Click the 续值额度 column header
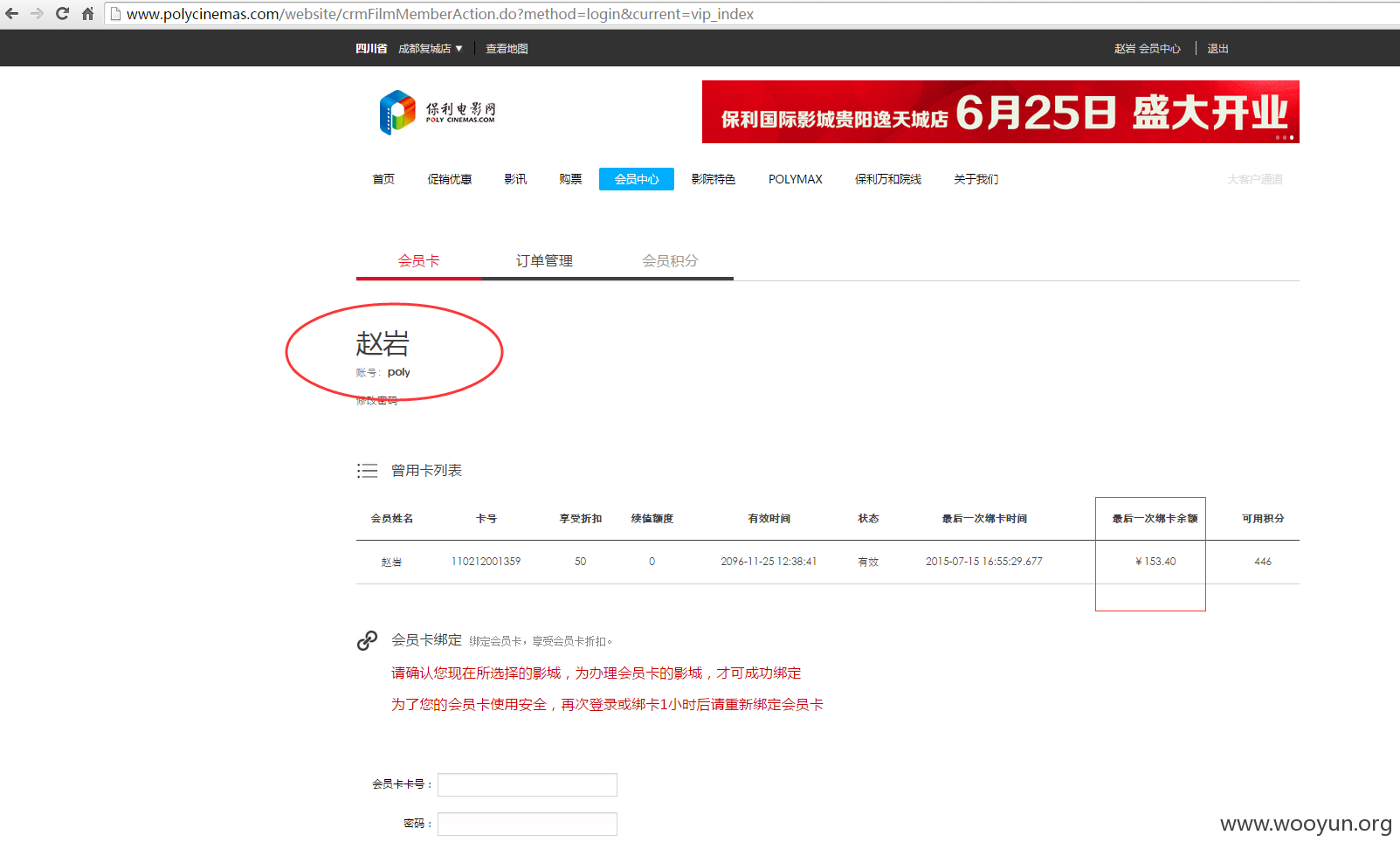This screenshot has height=849, width=1400. pos(652,519)
